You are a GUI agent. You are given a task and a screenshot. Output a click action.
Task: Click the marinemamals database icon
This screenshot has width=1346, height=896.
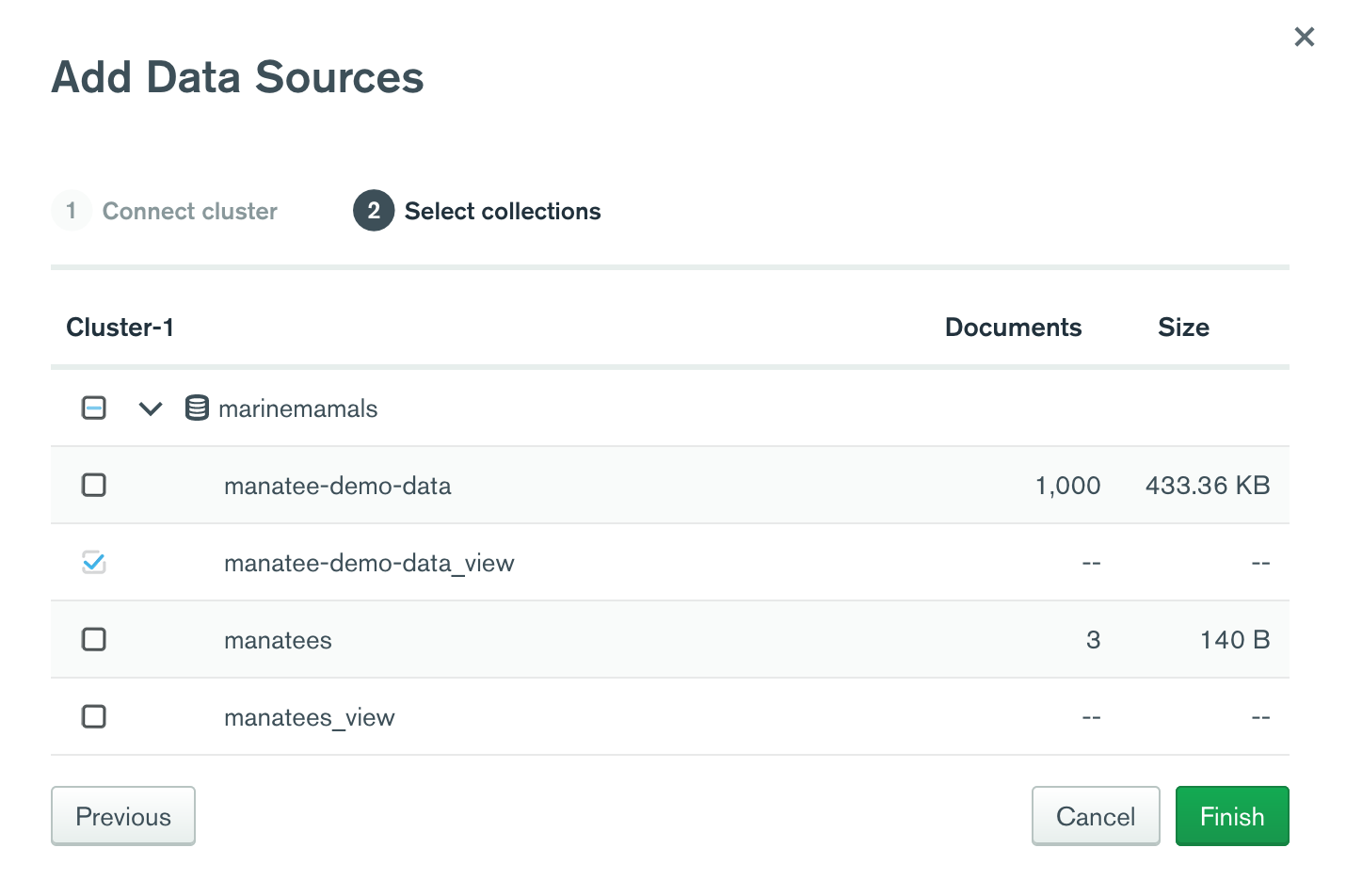click(x=196, y=408)
